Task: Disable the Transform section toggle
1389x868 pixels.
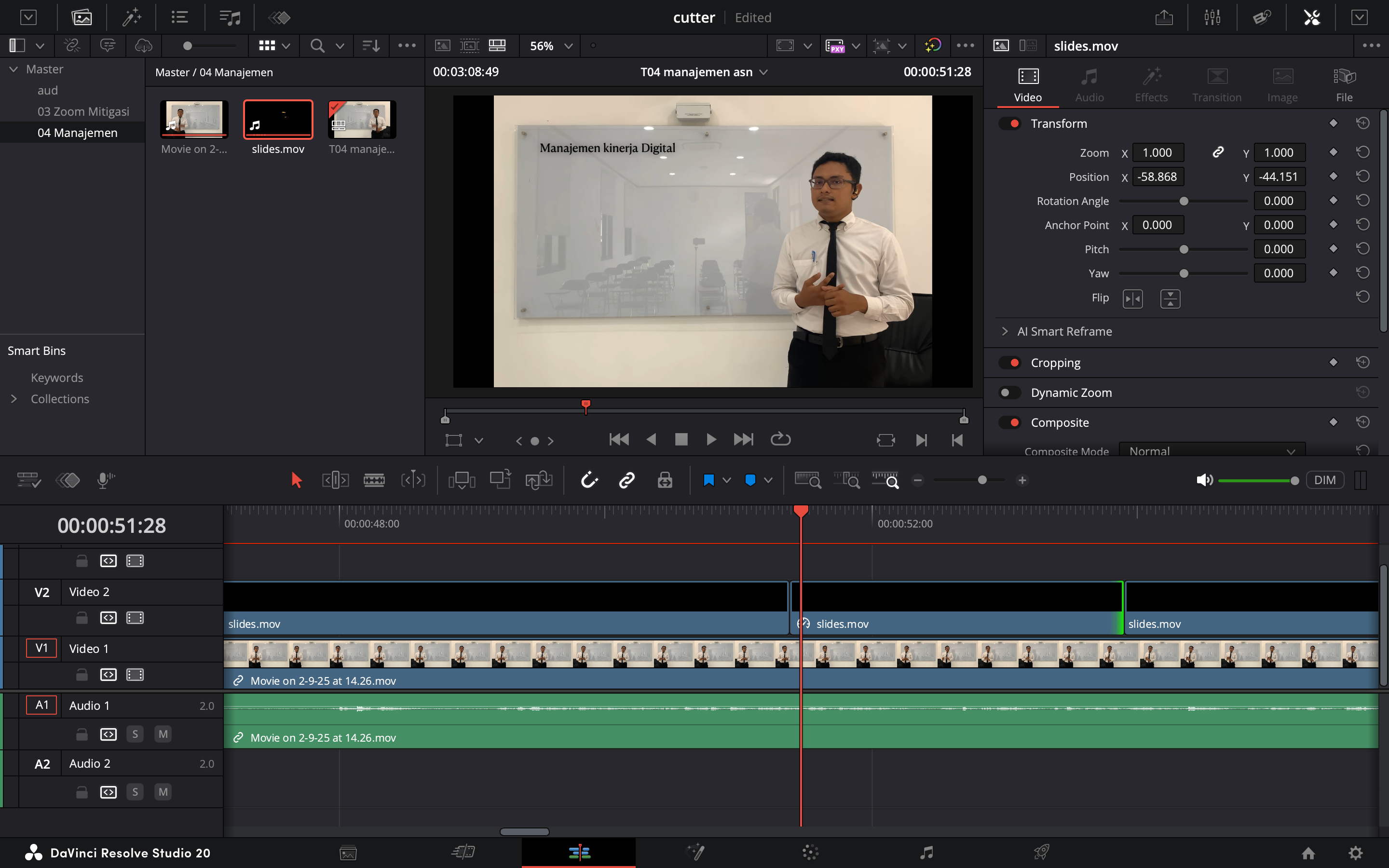Action: point(1009,123)
